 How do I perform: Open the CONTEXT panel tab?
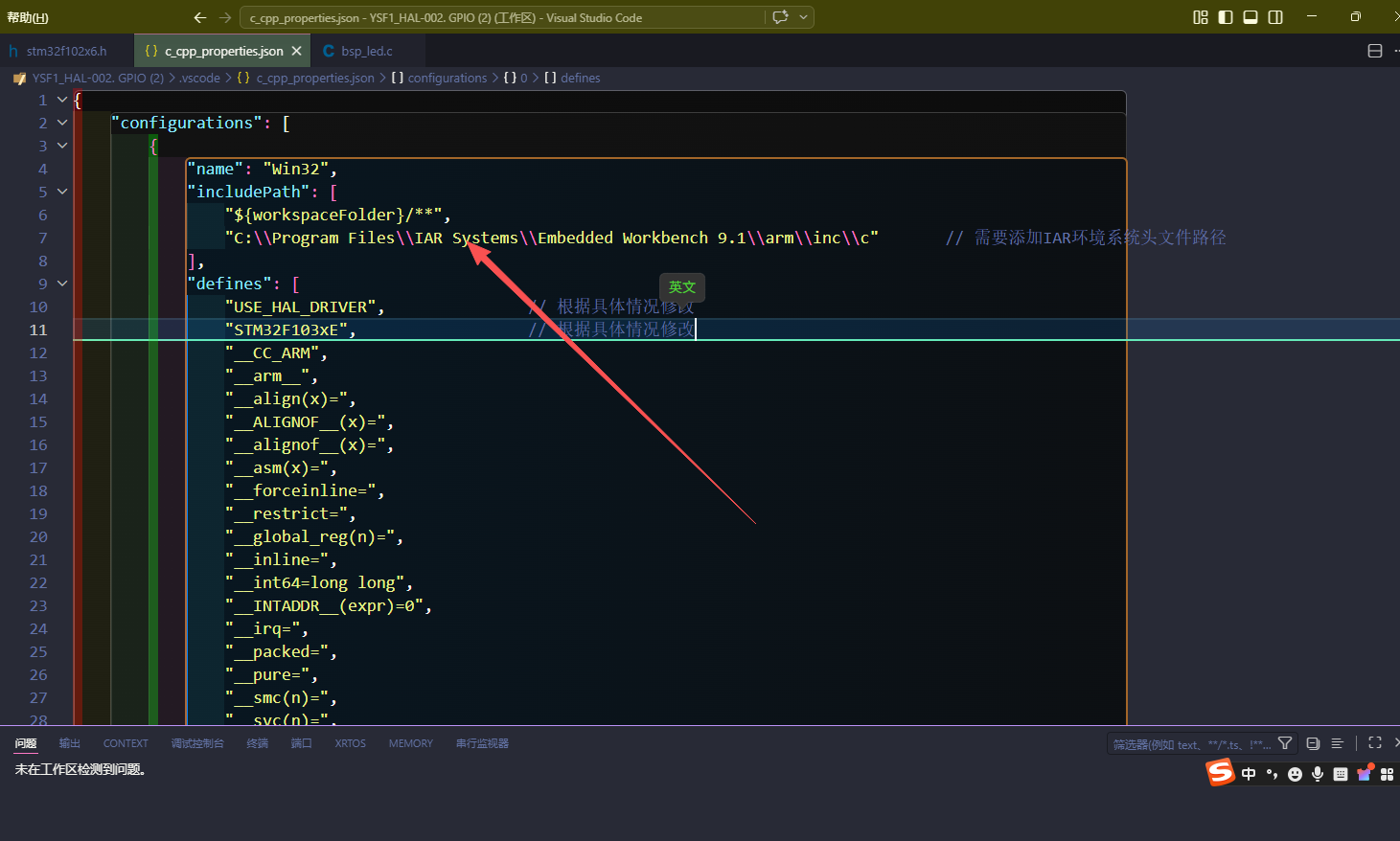click(x=126, y=743)
